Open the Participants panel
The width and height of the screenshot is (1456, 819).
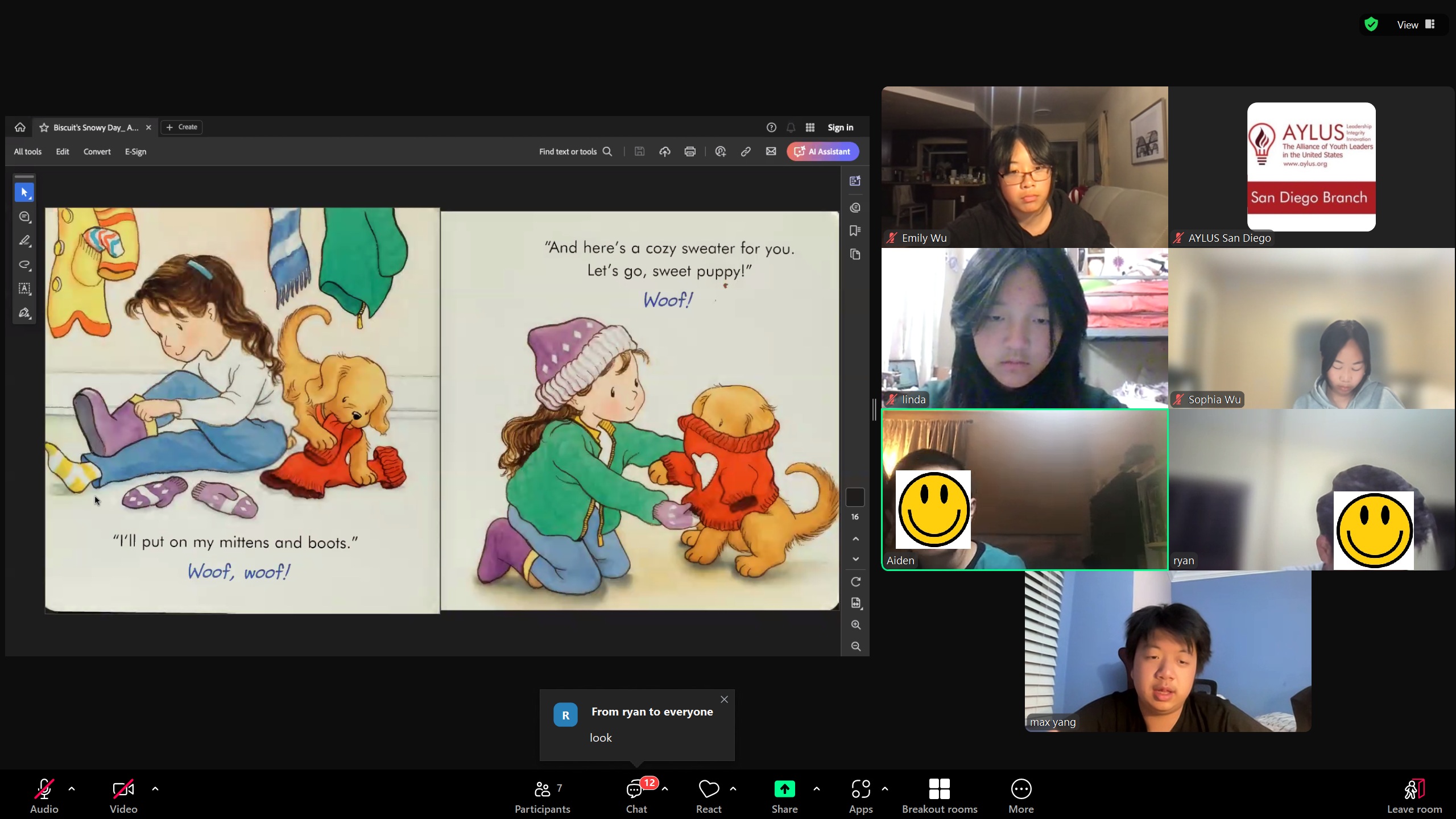click(x=543, y=796)
